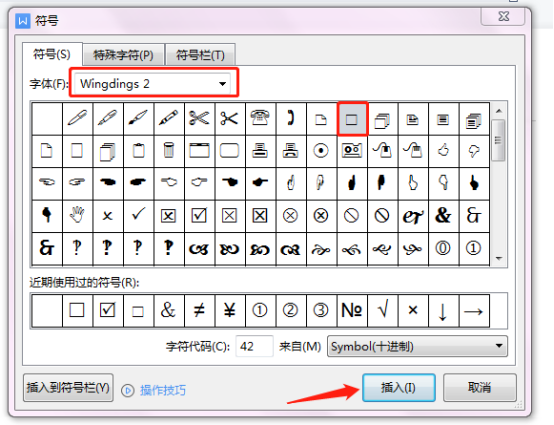
Task: Select the circled zero symbol
Action: (x=443, y=248)
